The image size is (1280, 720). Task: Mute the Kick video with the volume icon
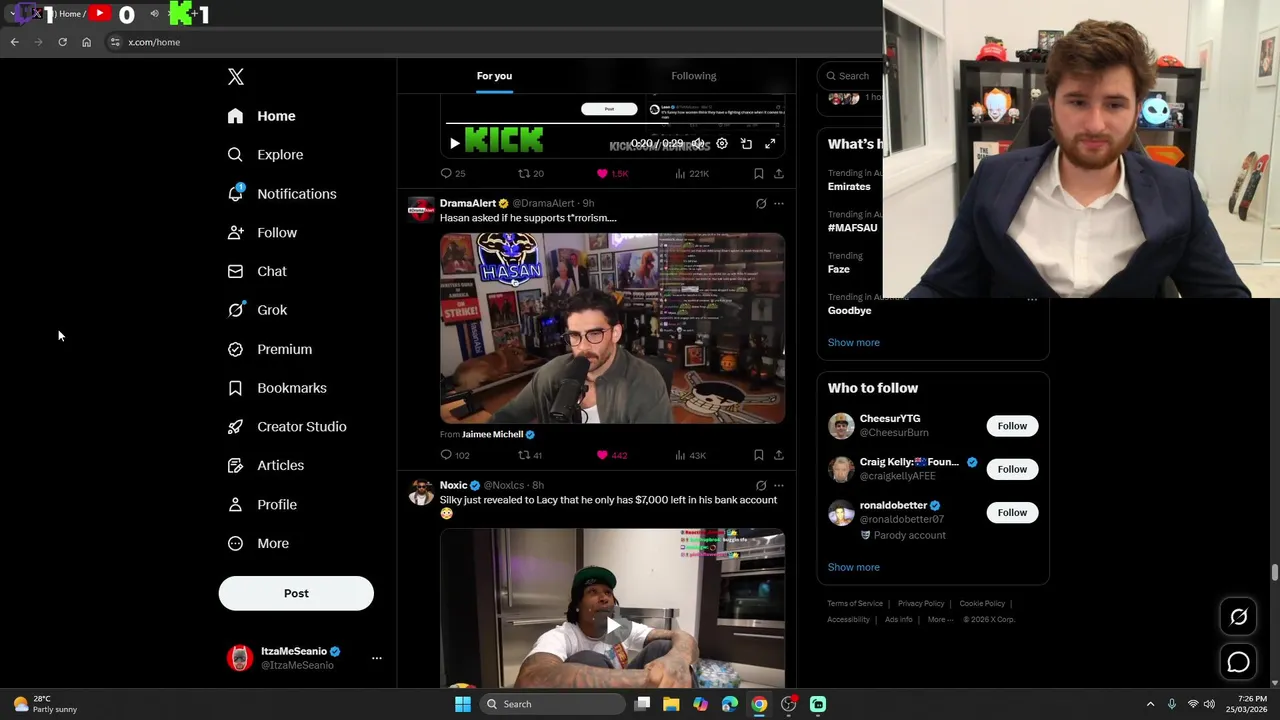pos(698,144)
